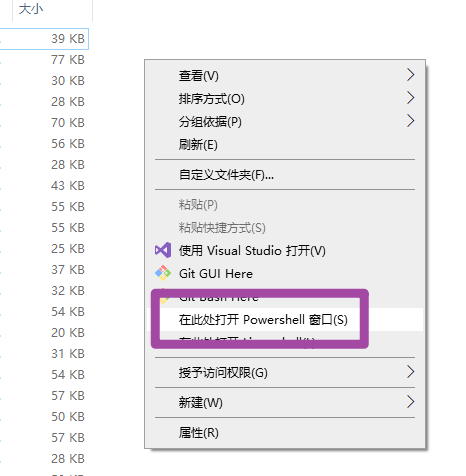Click the 排序方式(O) menu entry
Image resolution: width=466 pixels, height=476 pixels.
[x=285, y=98]
